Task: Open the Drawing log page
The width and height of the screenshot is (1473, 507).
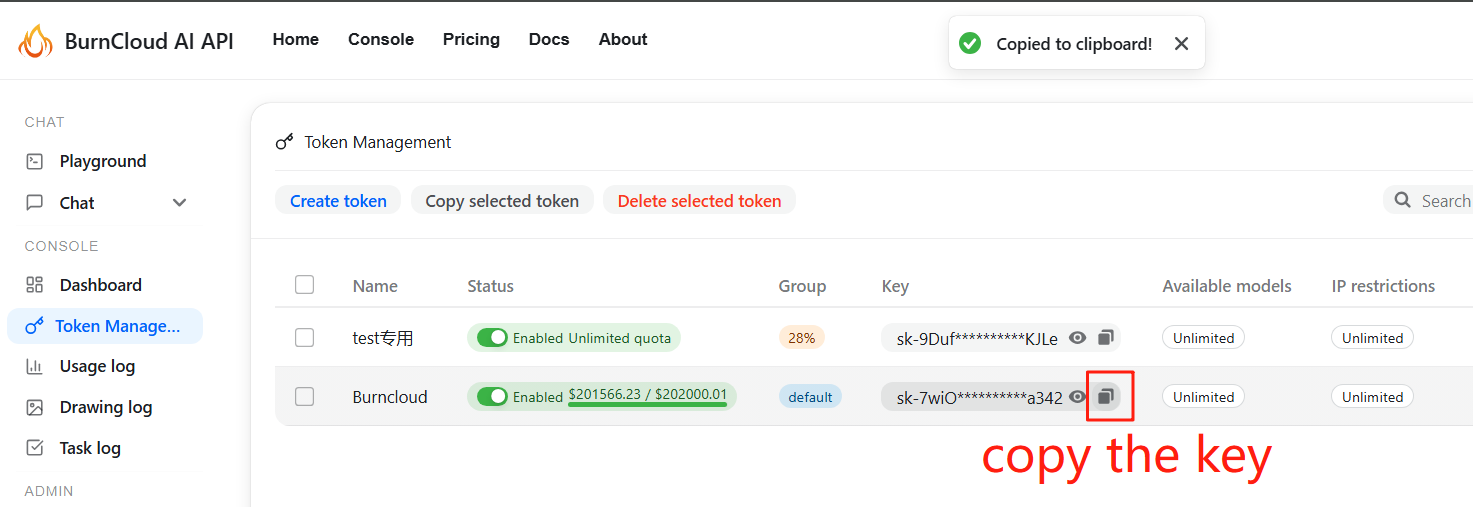Action: (105, 407)
